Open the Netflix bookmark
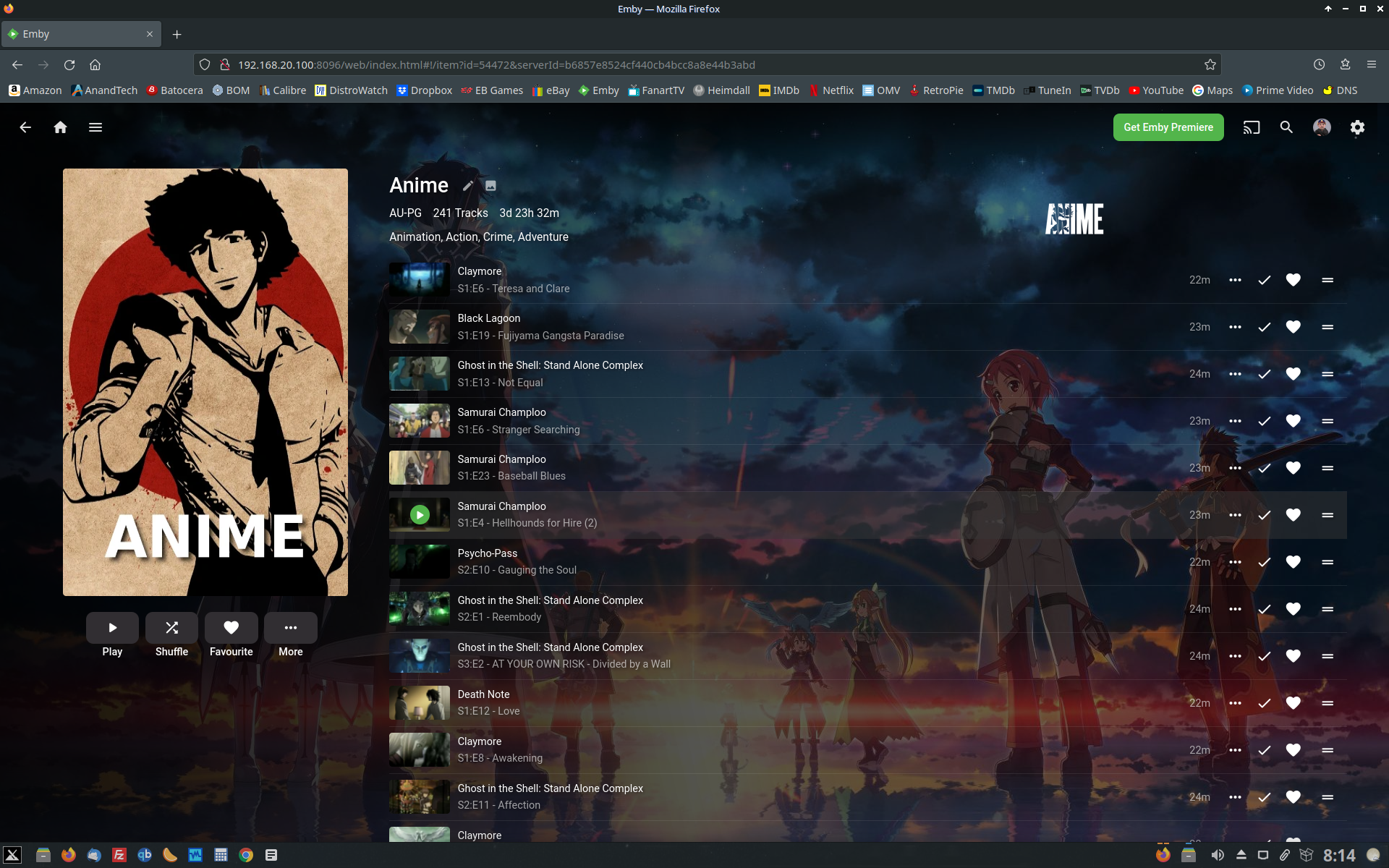Viewport: 1389px width, 868px height. (831, 90)
